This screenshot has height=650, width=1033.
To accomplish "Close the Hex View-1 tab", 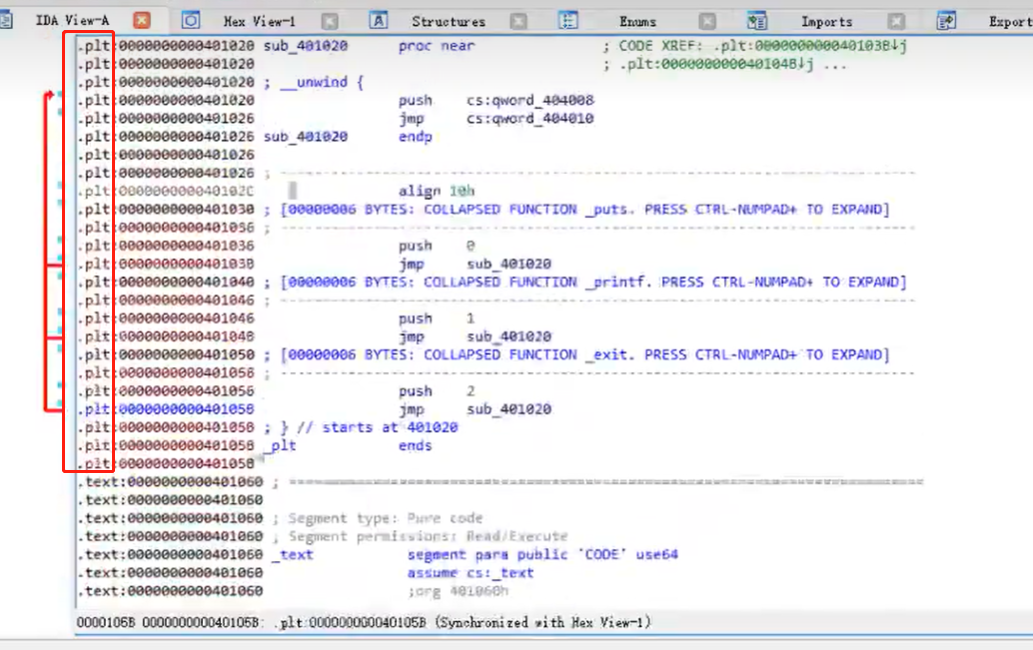I will [x=330, y=21].
